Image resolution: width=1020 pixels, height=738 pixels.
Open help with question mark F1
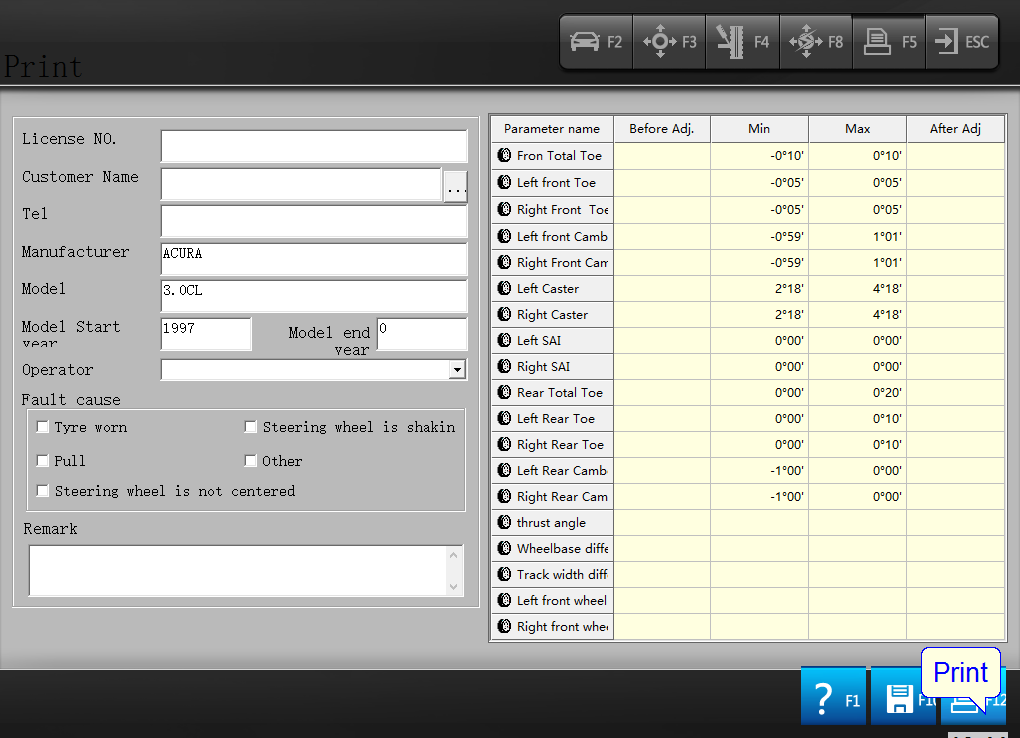pyautogui.click(x=833, y=698)
